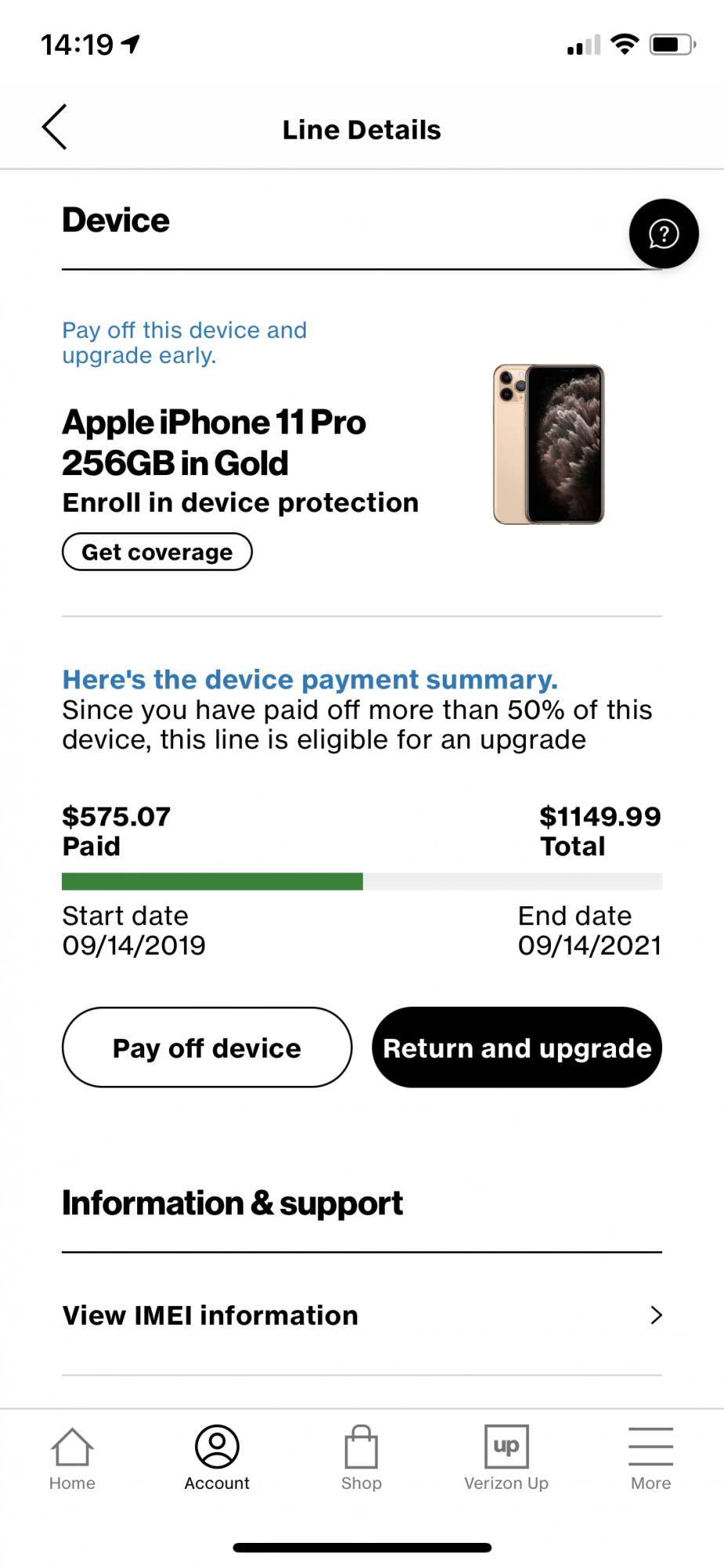This screenshot has height=1568, width=724.
Task: Tap the Information & support heading
Action: point(232,1203)
